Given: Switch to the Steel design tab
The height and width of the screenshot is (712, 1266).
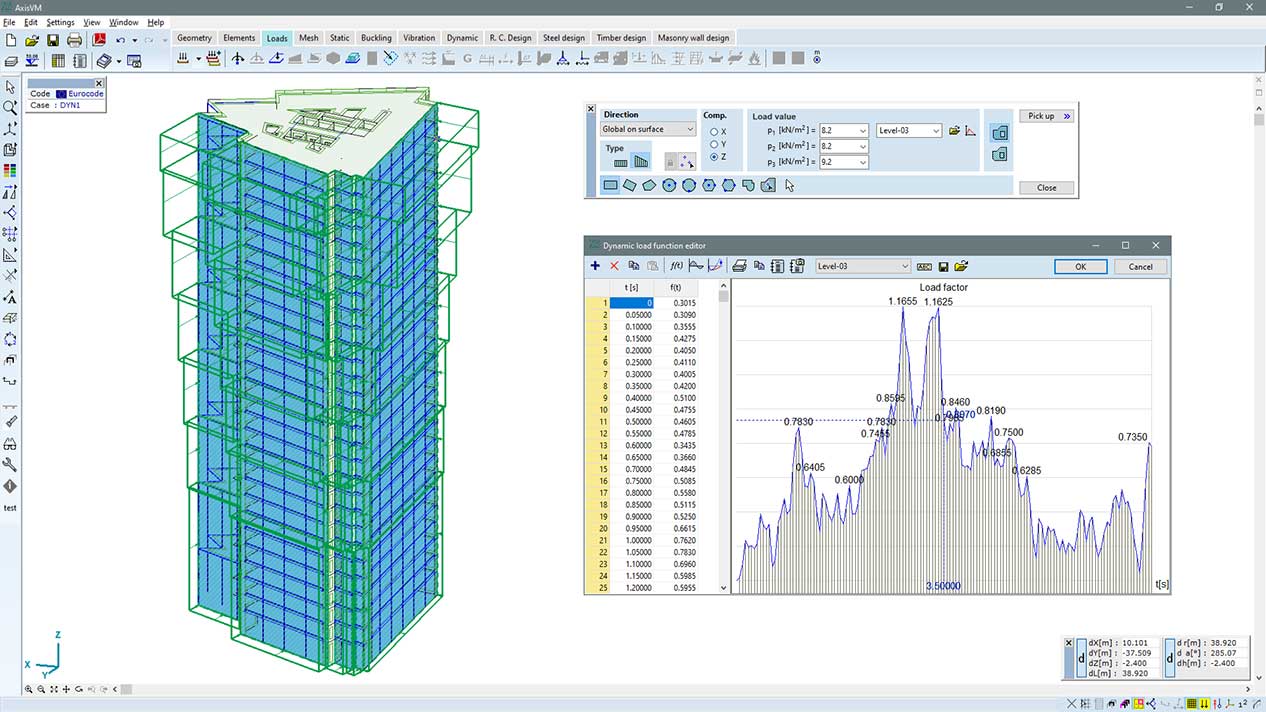Looking at the screenshot, I should point(564,38).
